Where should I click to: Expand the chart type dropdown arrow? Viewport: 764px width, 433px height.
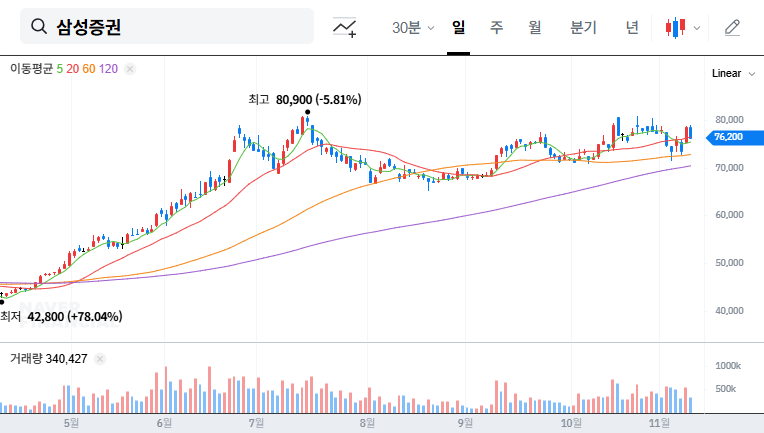697,28
